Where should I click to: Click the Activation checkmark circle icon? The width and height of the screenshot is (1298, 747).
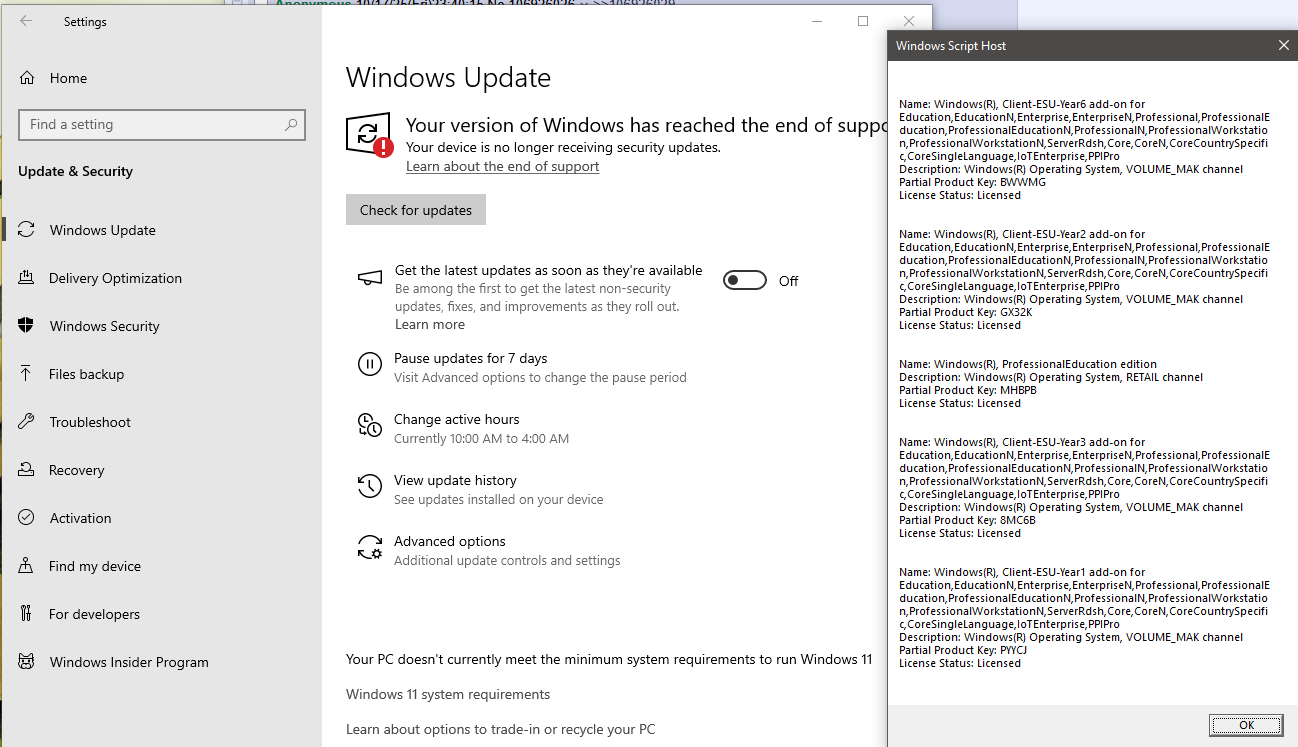pos(27,518)
